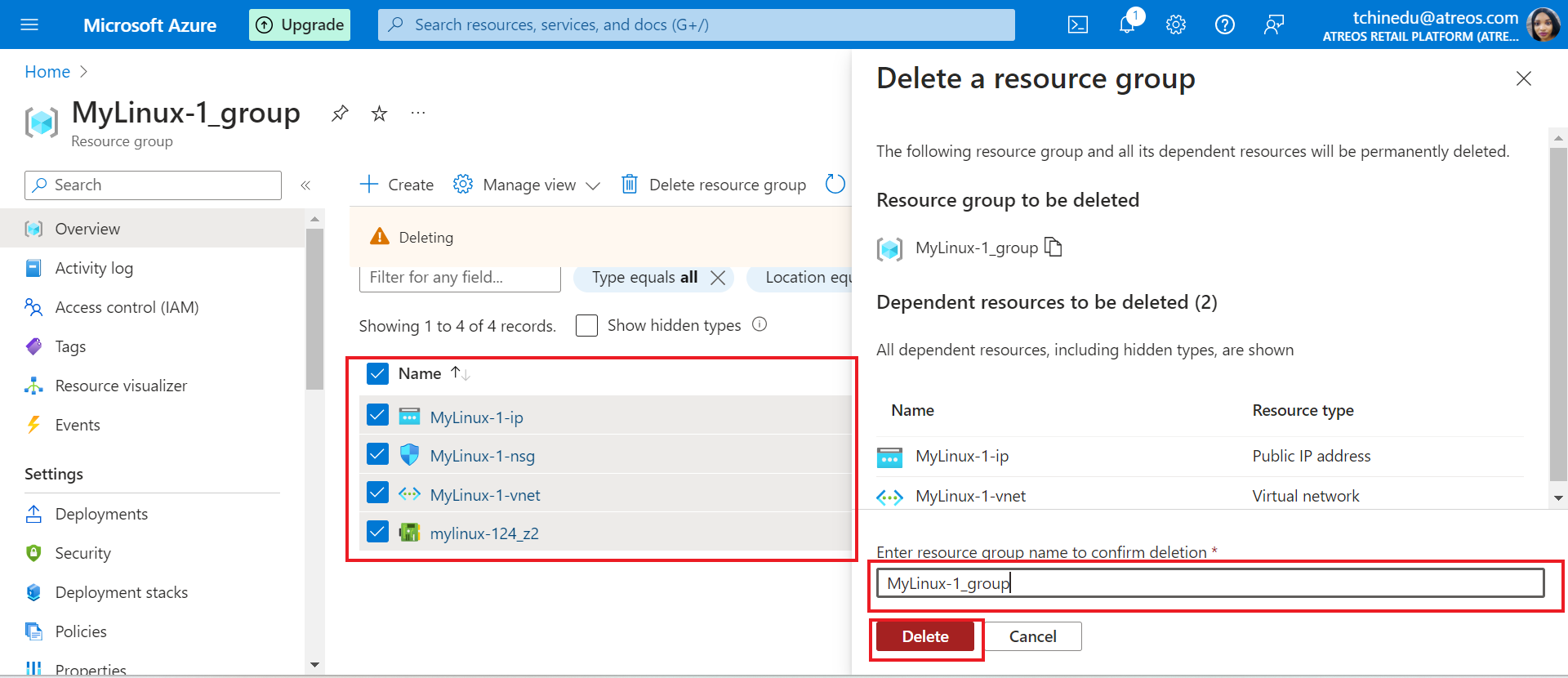Open the notifications bell
Viewport: 1568px width, 678px height.
pyautogui.click(x=1127, y=25)
